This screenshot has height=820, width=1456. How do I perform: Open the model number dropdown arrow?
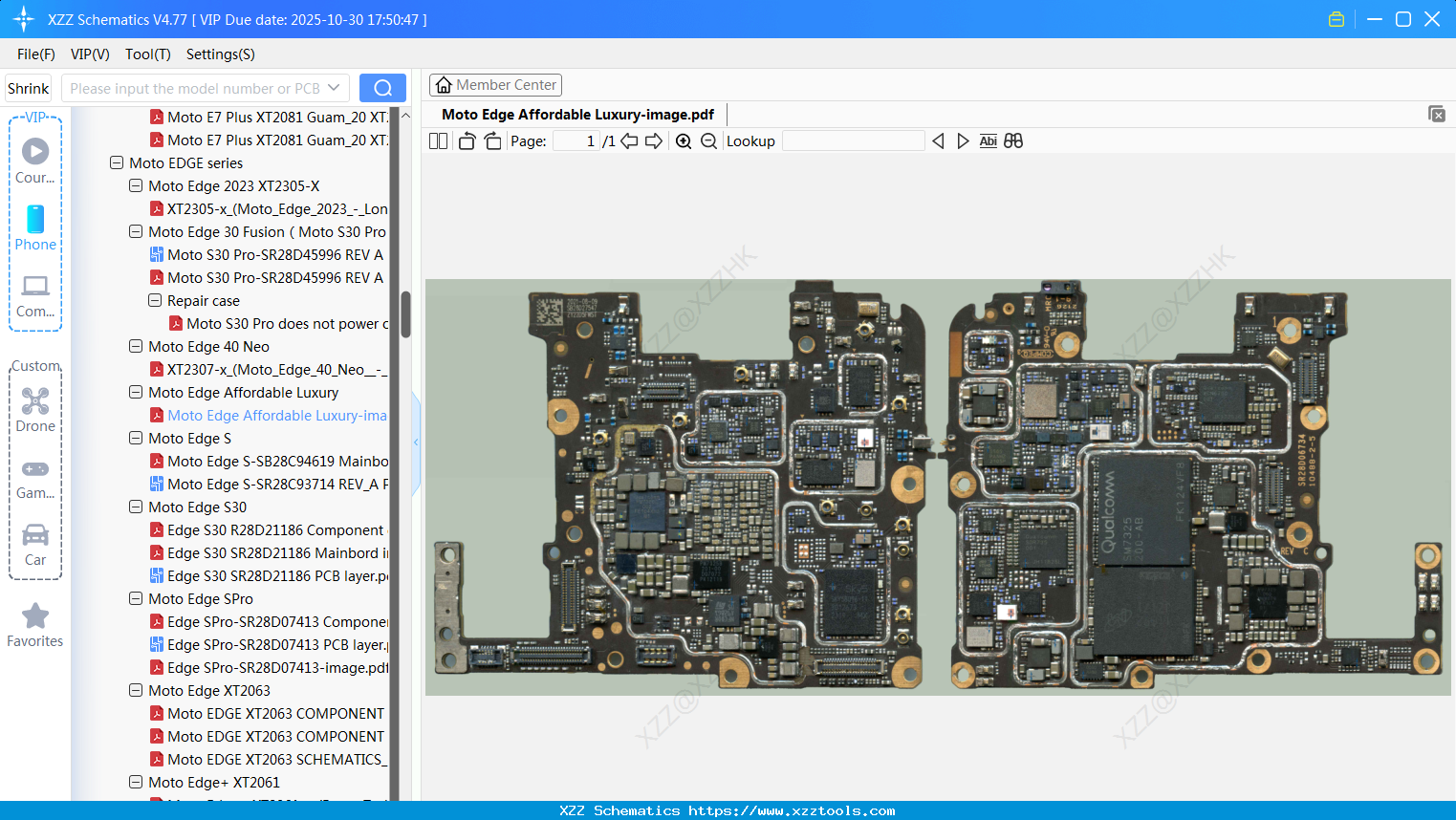coord(334,88)
